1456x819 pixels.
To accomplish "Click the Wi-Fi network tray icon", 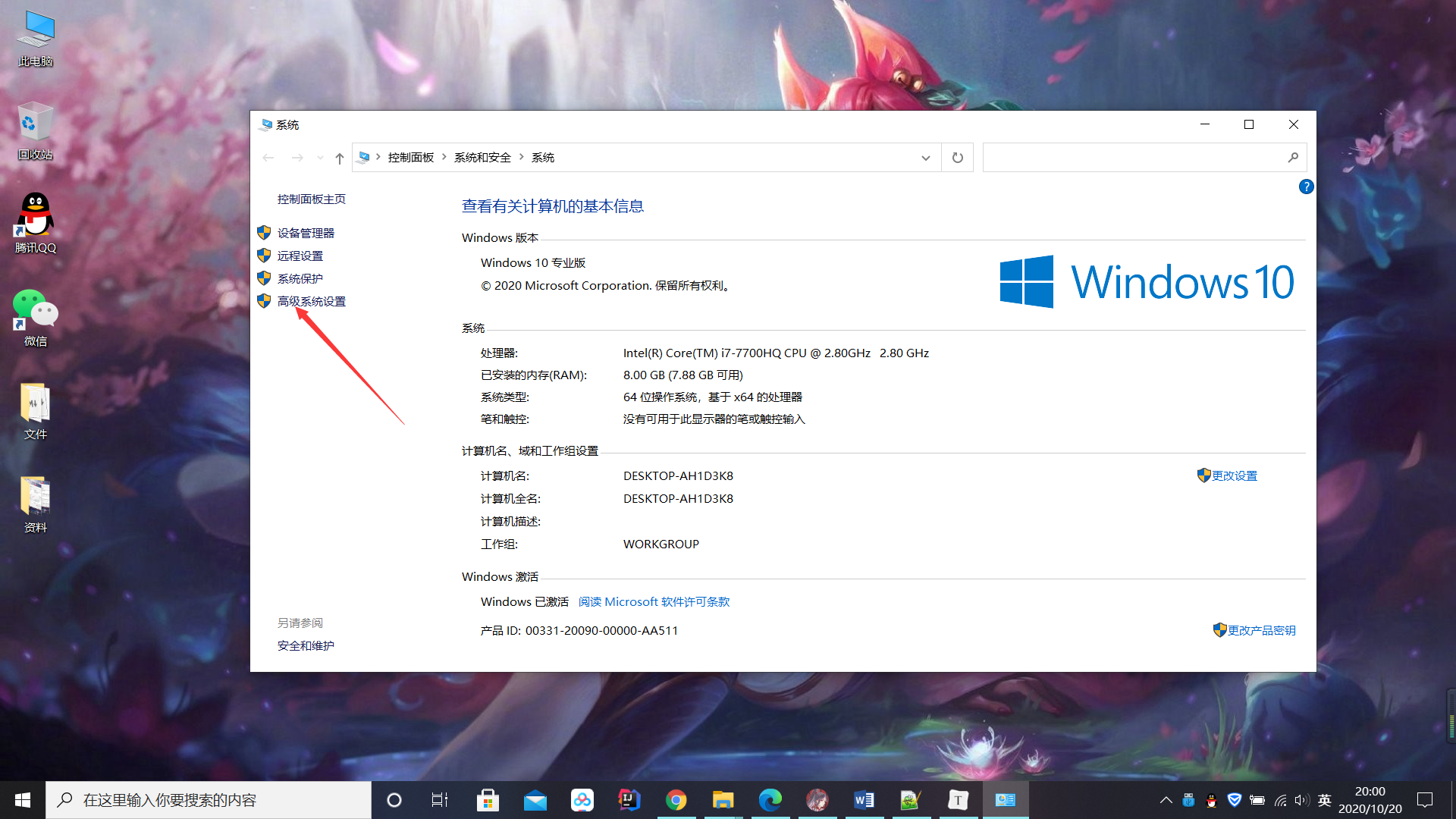I will (x=1280, y=800).
